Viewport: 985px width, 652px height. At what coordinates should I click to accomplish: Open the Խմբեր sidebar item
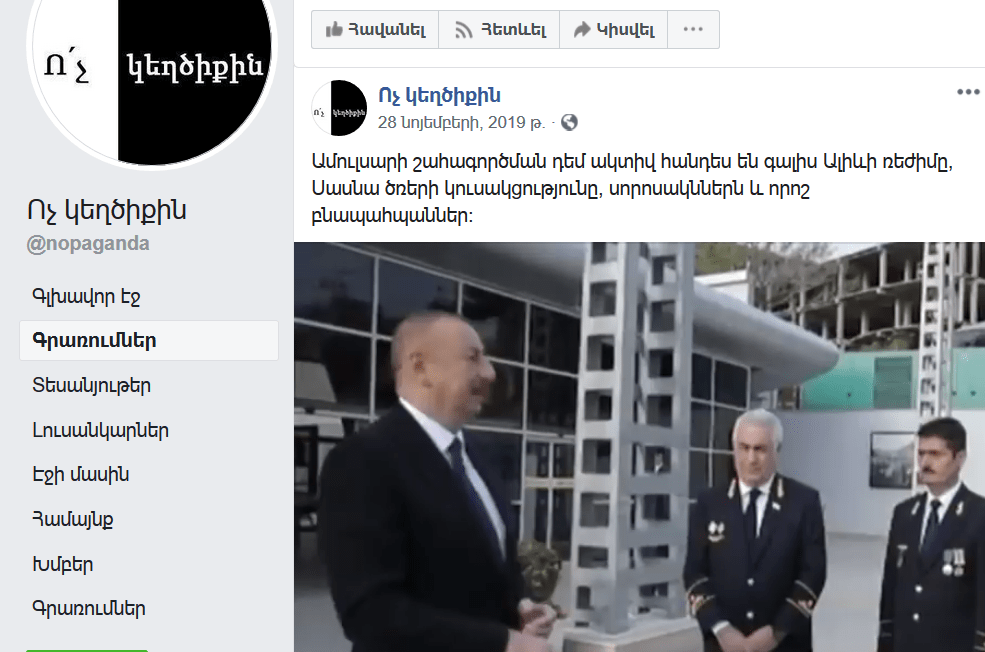(63, 565)
